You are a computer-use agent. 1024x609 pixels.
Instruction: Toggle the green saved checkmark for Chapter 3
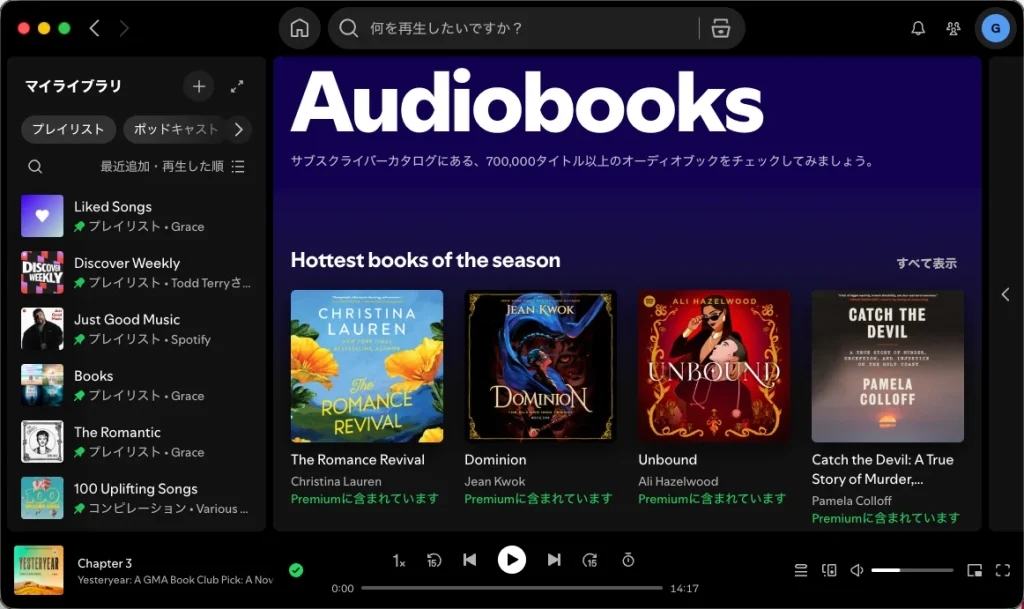[296, 570]
